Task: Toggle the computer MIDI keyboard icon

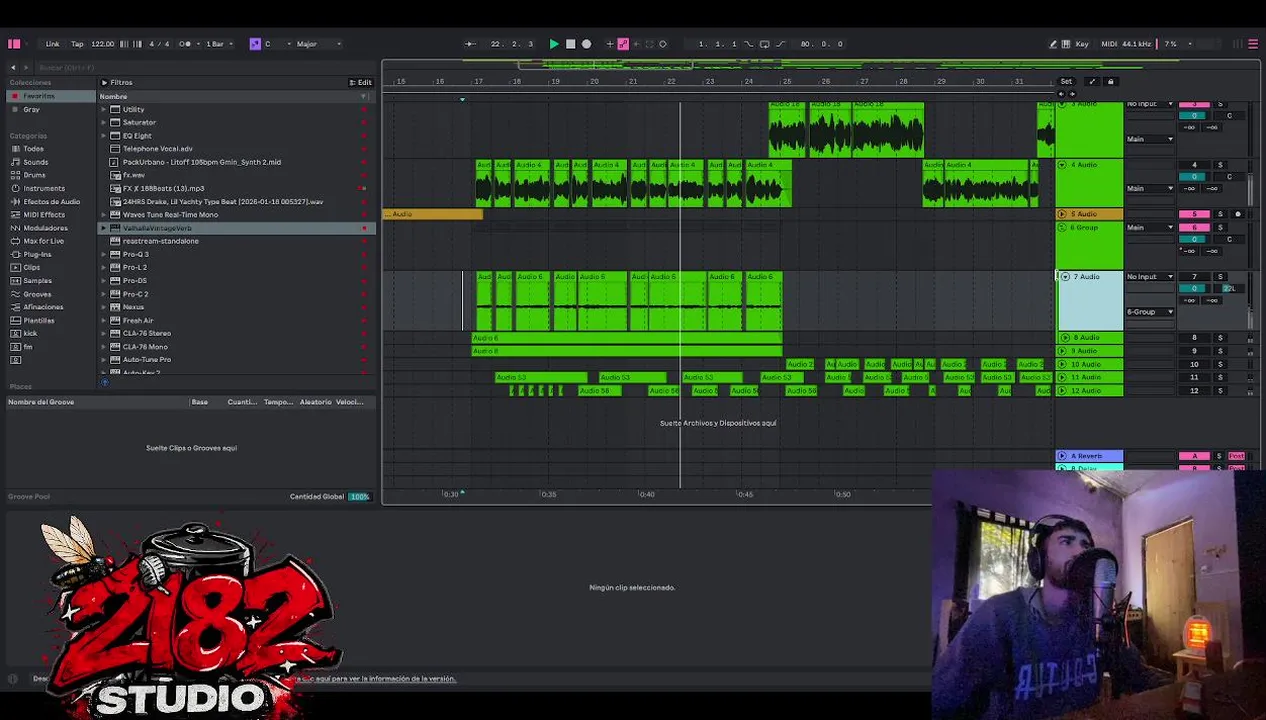Action: point(1066,44)
